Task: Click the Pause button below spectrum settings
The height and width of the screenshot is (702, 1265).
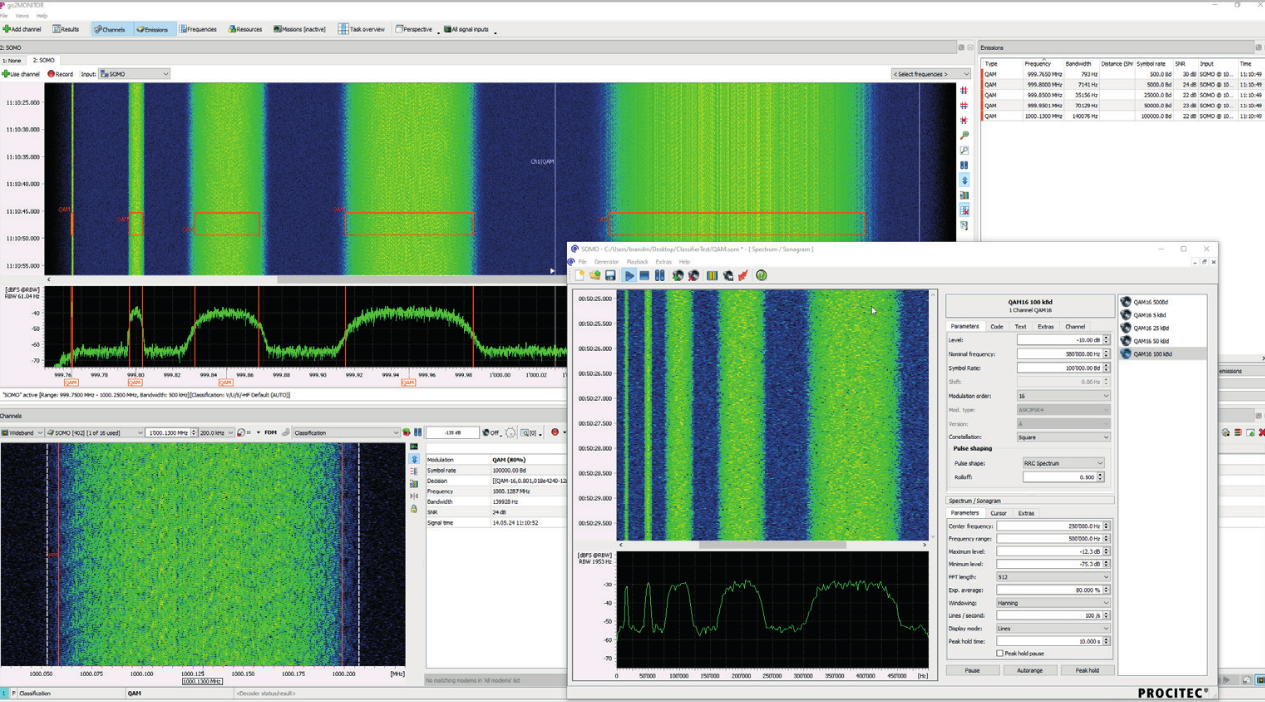Action: tap(972, 670)
